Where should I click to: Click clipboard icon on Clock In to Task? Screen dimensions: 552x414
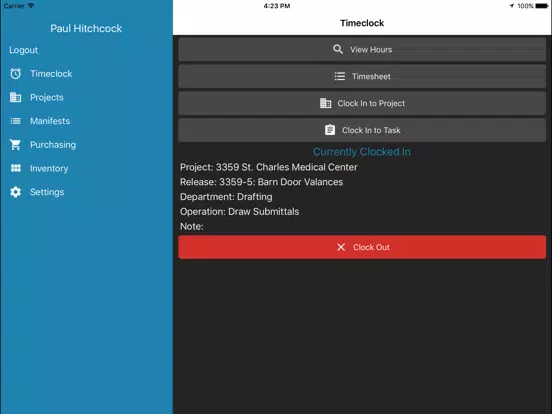point(330,130)
